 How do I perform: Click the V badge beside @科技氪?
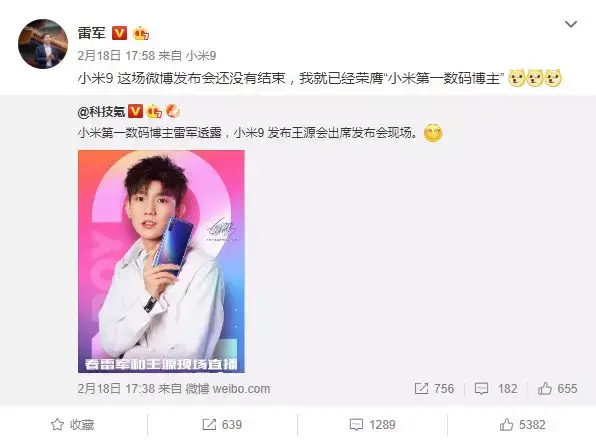135,111
